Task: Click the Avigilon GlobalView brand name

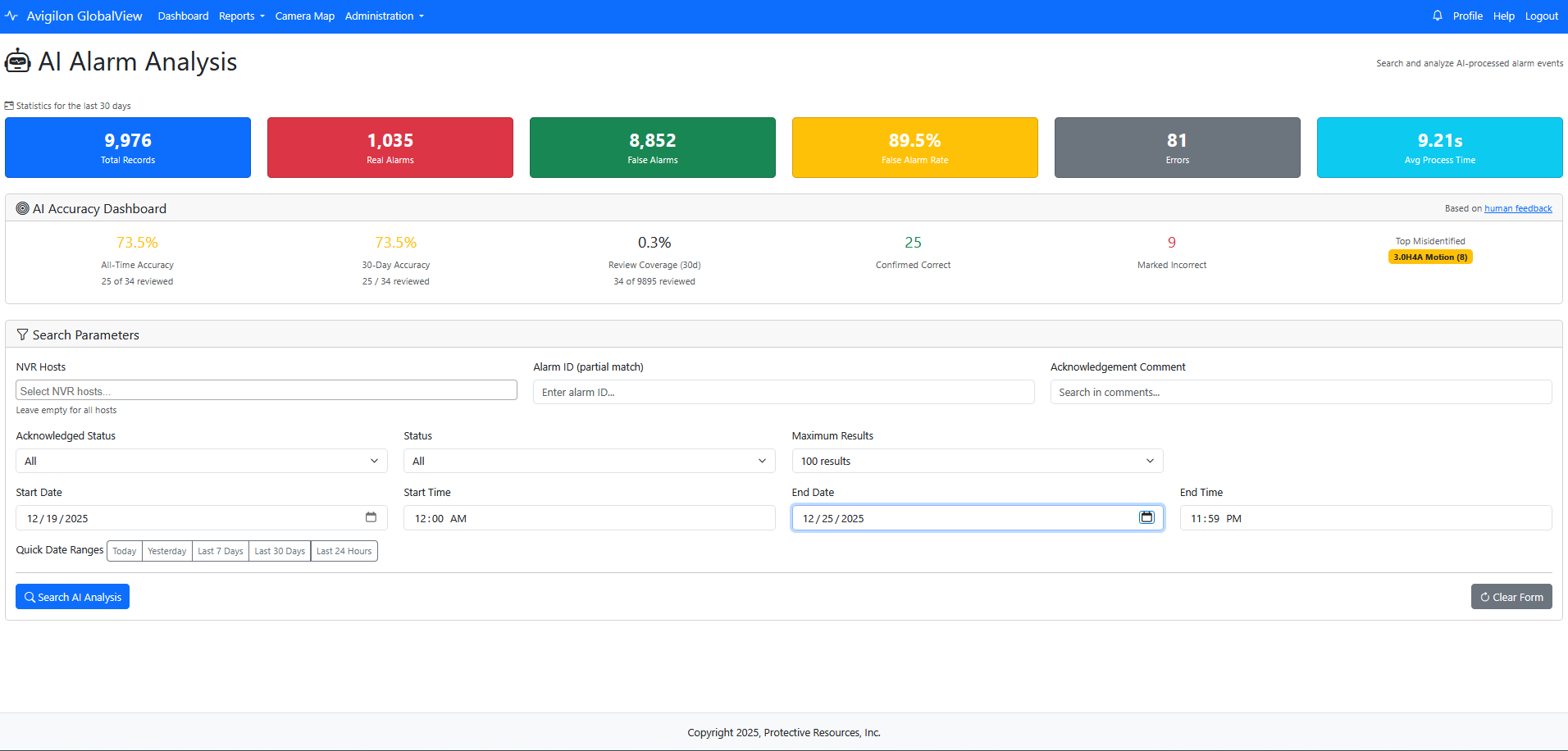Action: coord(84,16)
